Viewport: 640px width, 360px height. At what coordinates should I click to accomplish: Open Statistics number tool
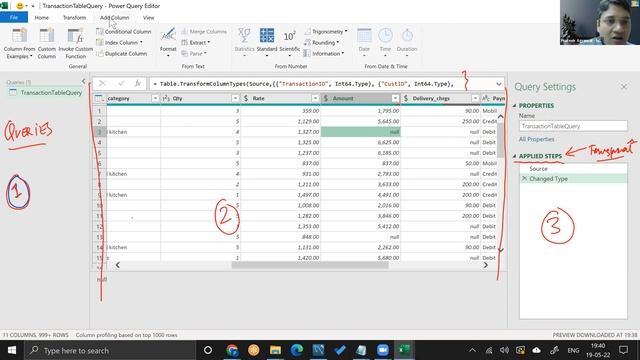(244, 42)
